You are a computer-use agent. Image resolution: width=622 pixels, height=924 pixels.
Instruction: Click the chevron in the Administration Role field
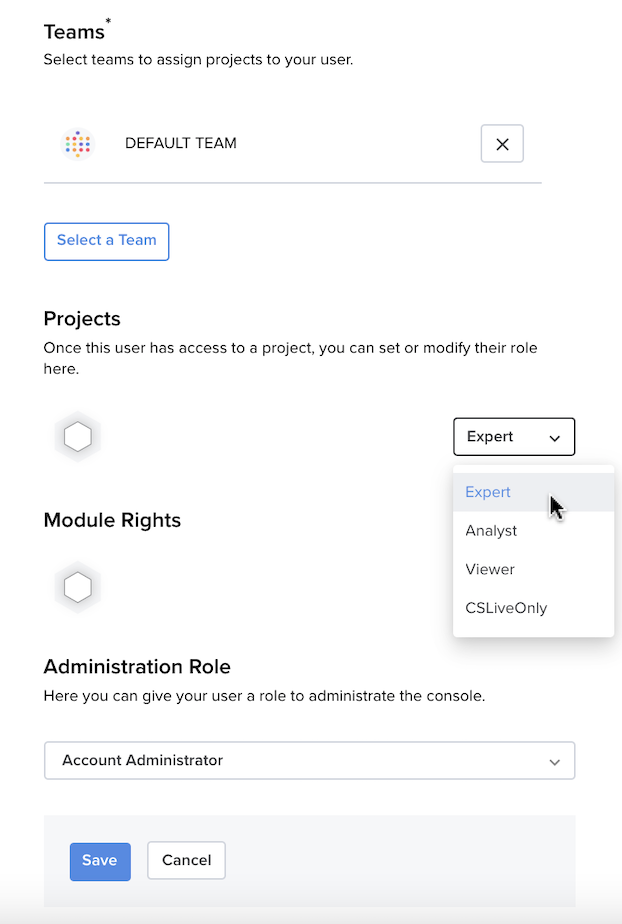(554, 763)
